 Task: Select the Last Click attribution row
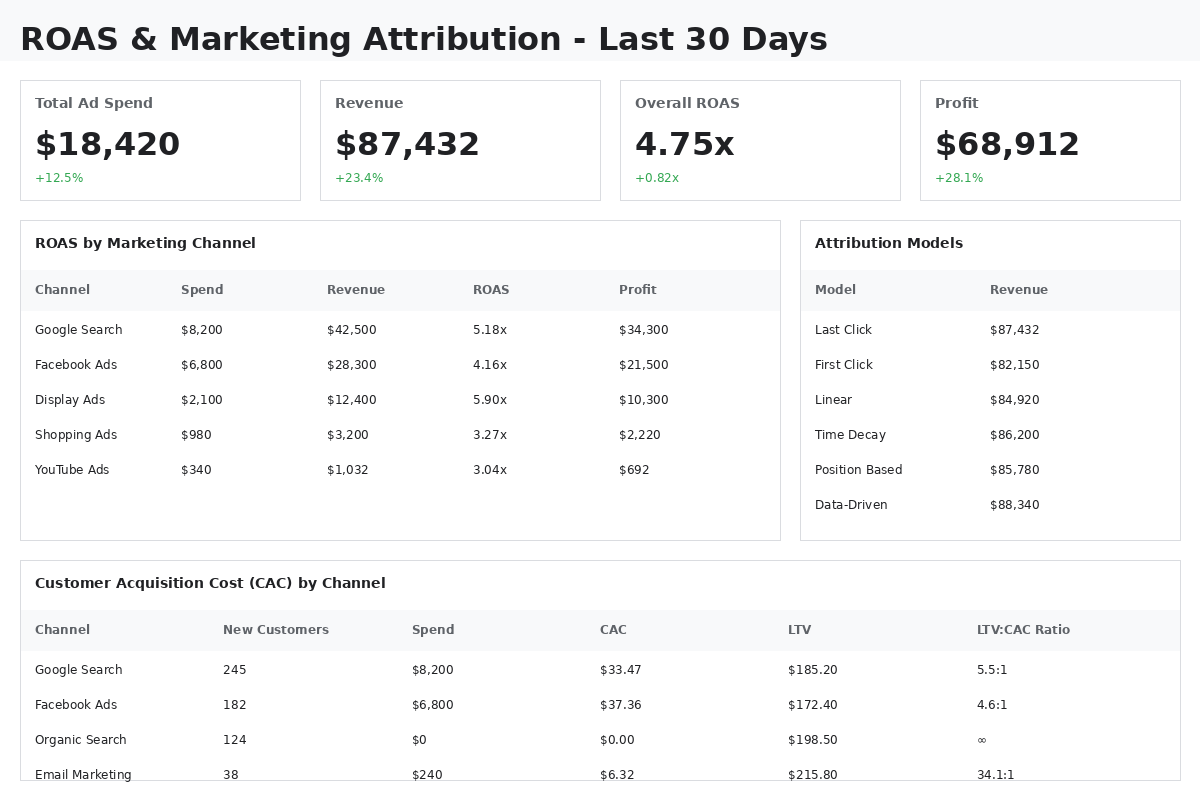tap(990, 330)
